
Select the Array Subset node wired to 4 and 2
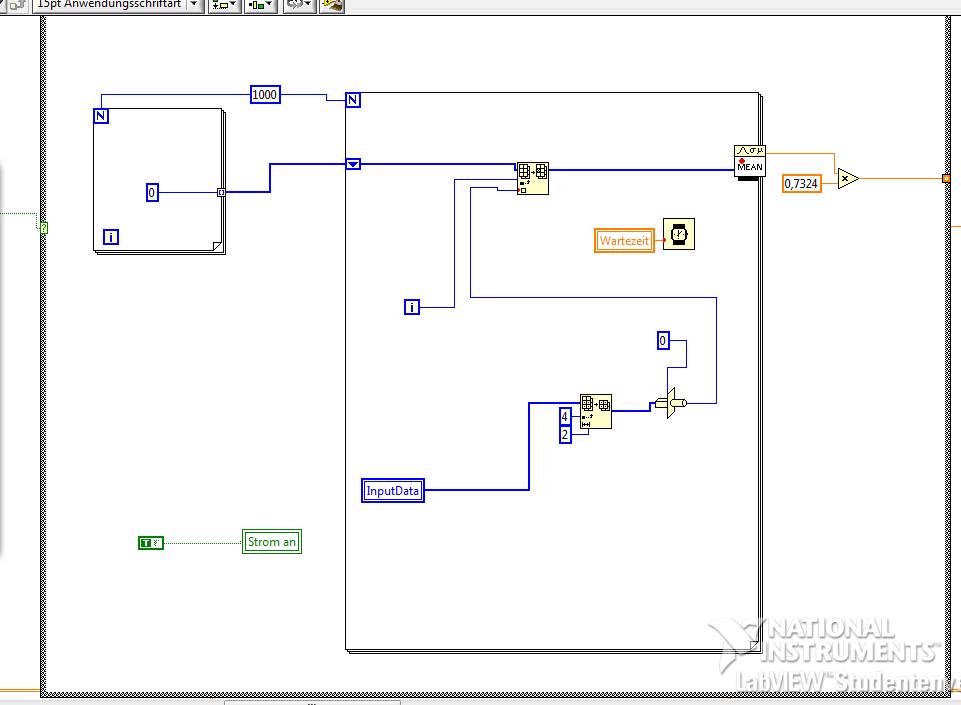(x=596, y=411)
